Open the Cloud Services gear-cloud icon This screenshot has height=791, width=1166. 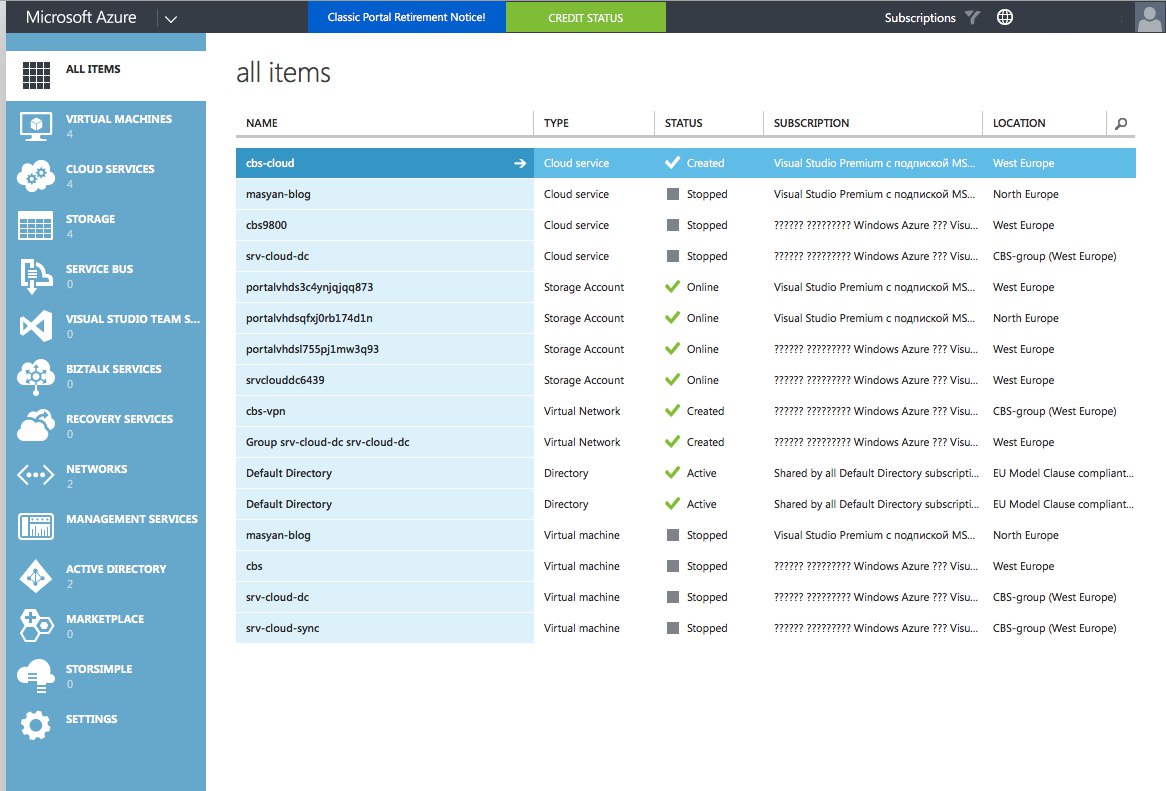(x=36, y=175)
